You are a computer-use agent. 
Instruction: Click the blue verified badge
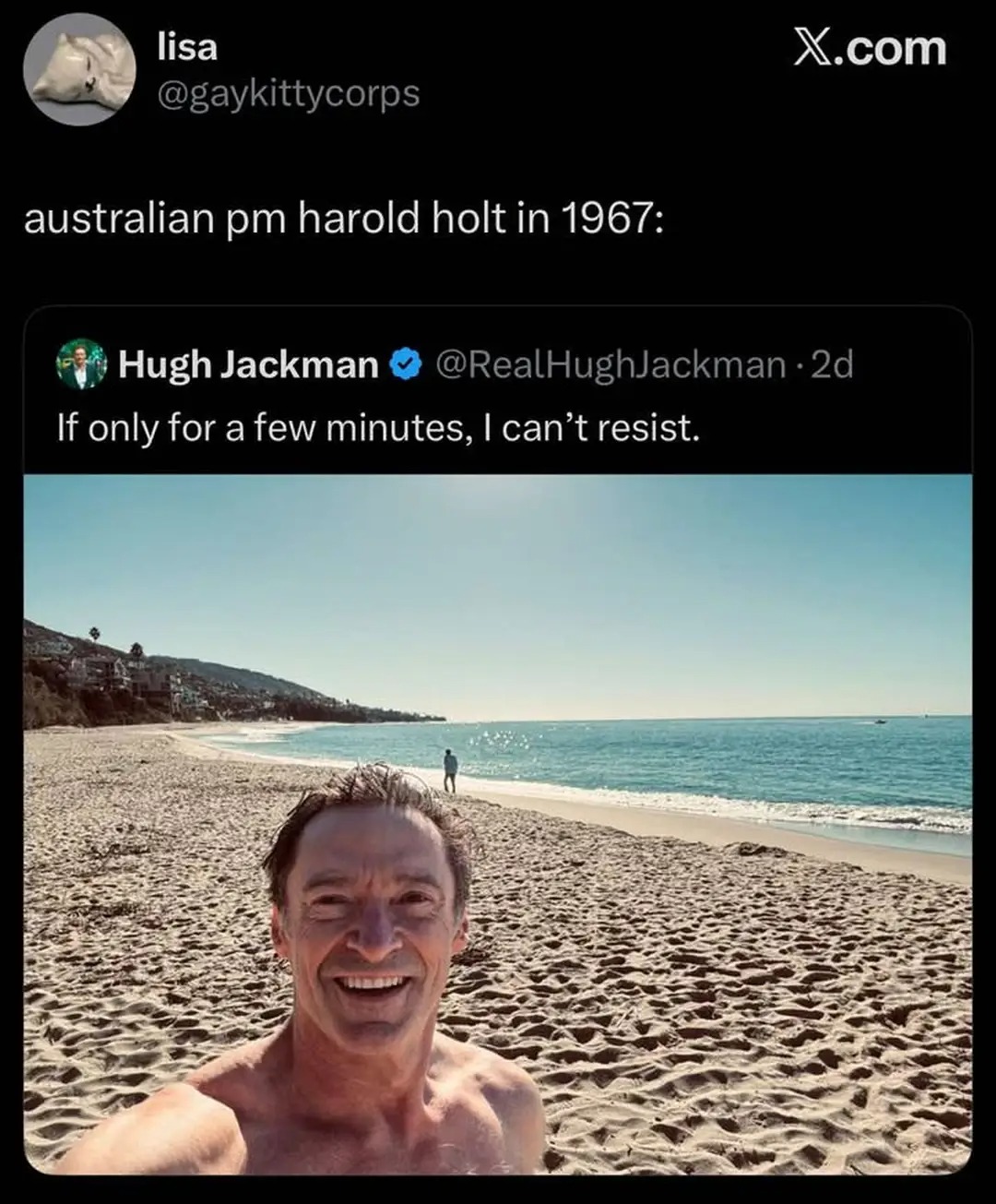[x=406, y=364]
